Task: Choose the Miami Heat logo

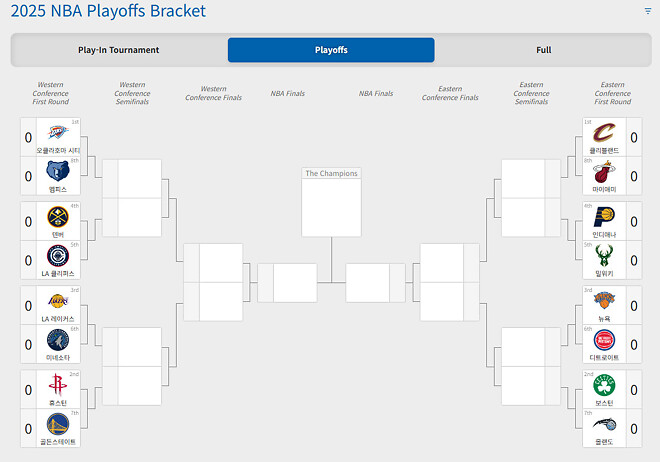Action: coord(604,172)
